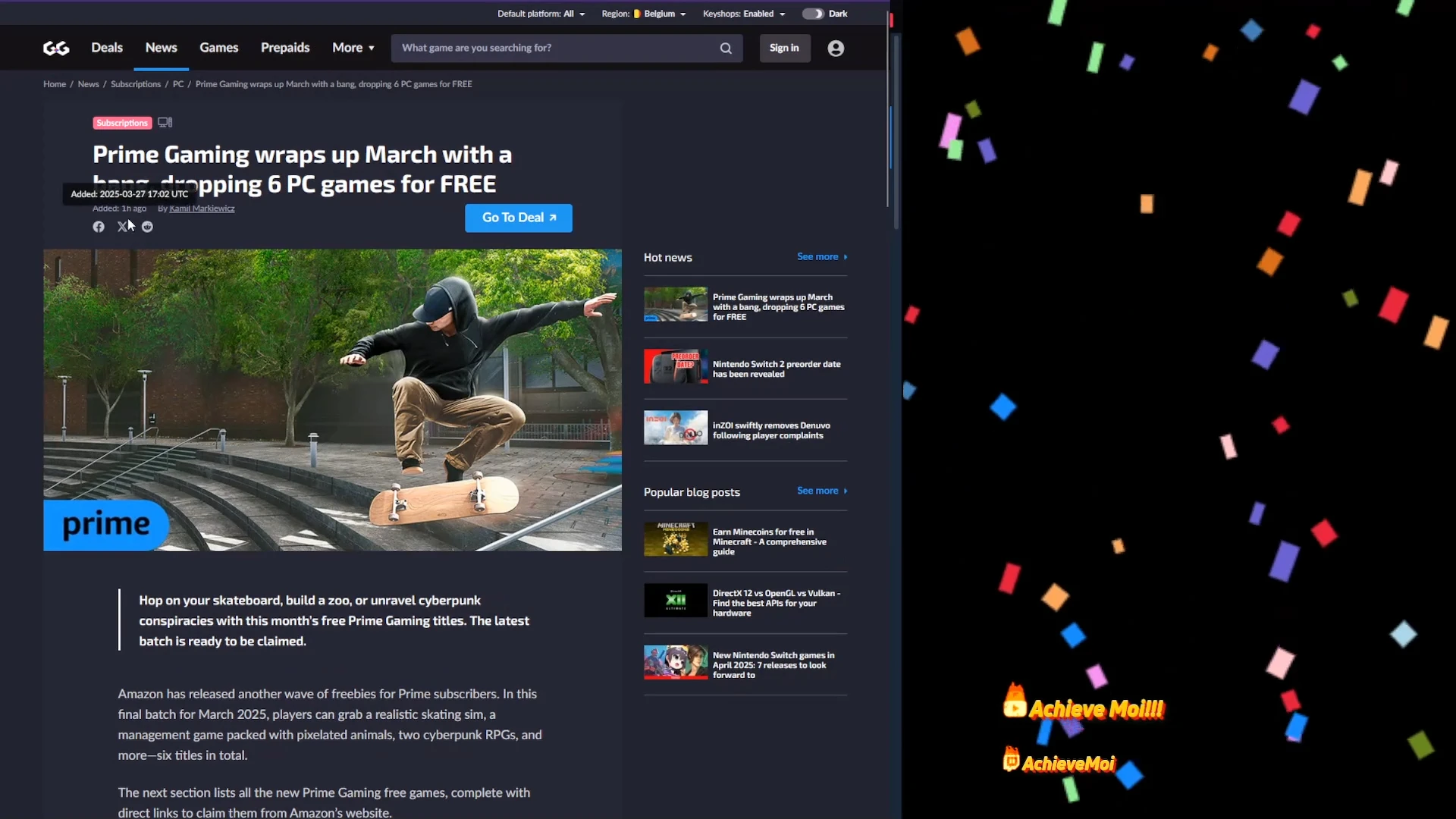Open Nintendo Switch 2 preorder date news
The height and width of the screenshot is (819, 1456).
click(x=777, y=369)
